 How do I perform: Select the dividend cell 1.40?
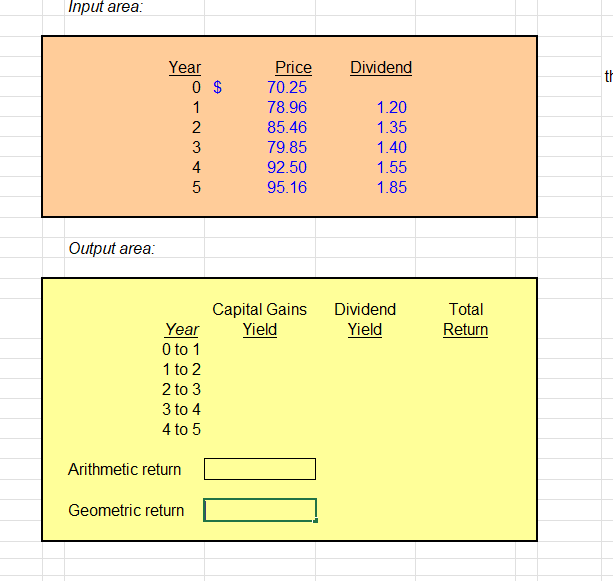pyautogui.click(x=391, y=147)
